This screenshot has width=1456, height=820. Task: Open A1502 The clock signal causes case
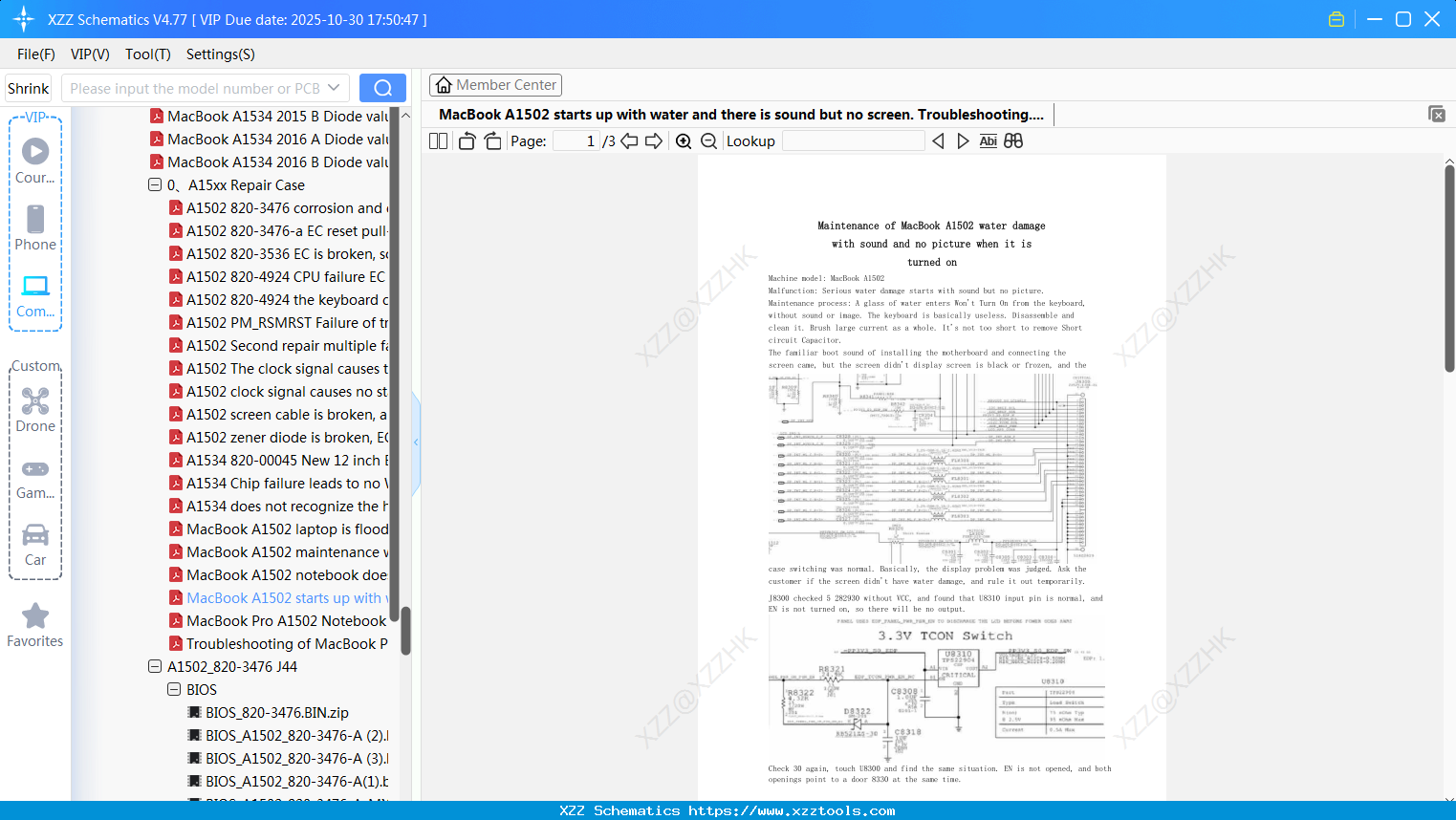(x=277, y=368)
